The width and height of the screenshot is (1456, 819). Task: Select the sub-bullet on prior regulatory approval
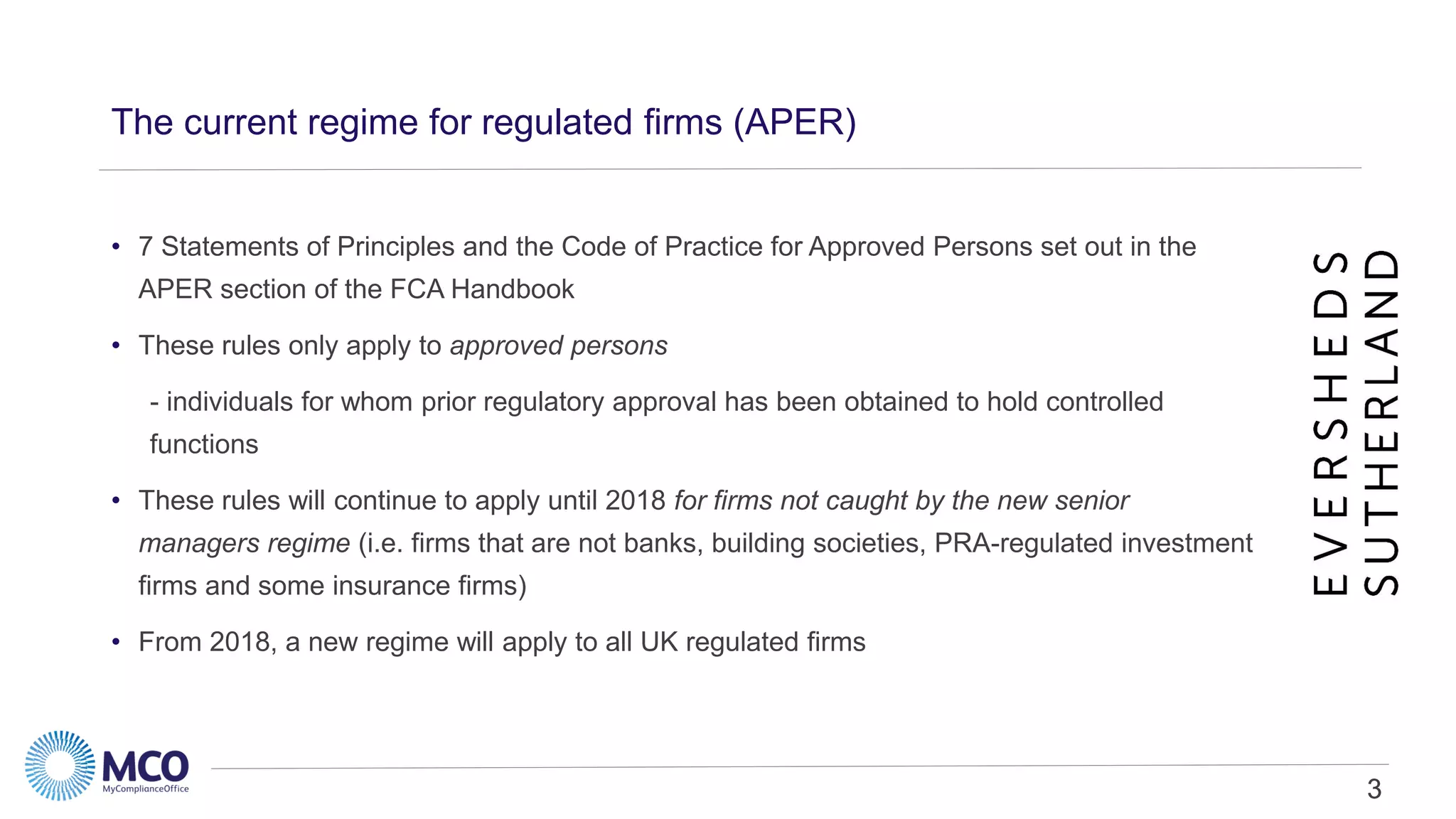click(x=656, y=423)
